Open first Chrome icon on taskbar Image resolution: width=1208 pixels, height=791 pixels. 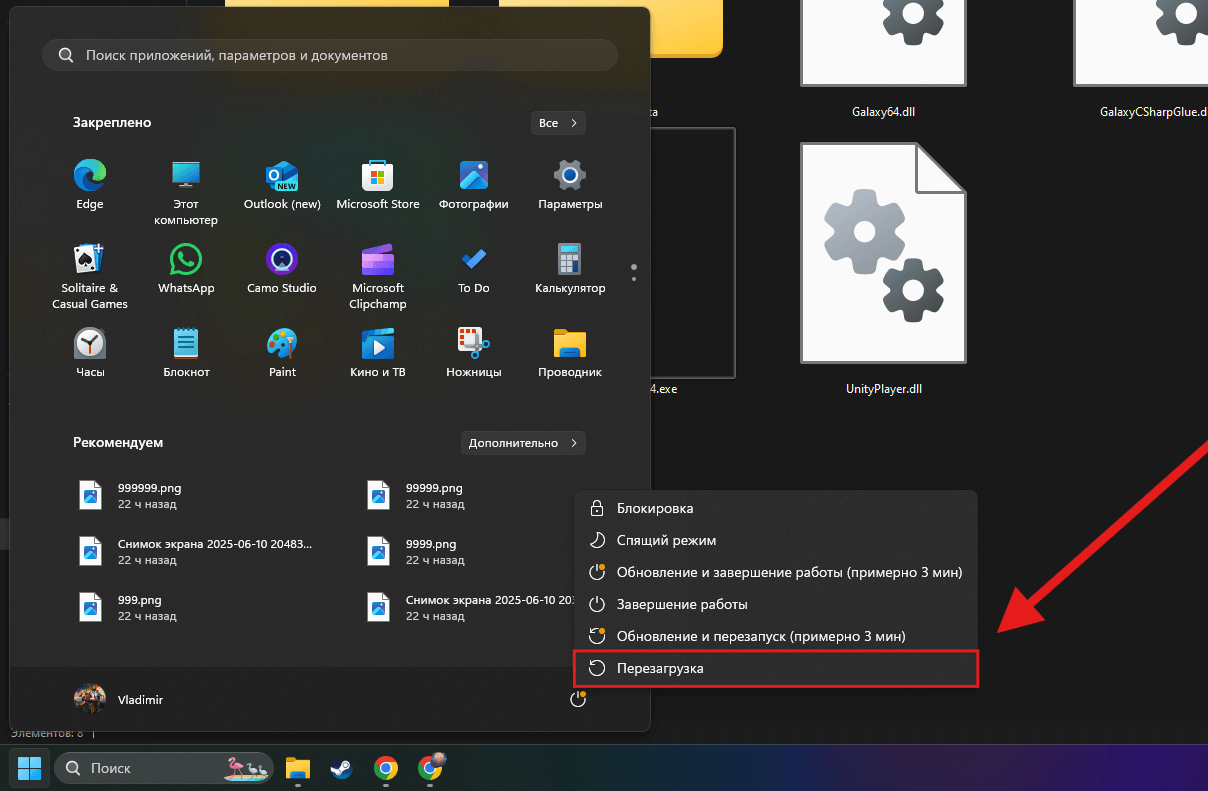(385, 768)
